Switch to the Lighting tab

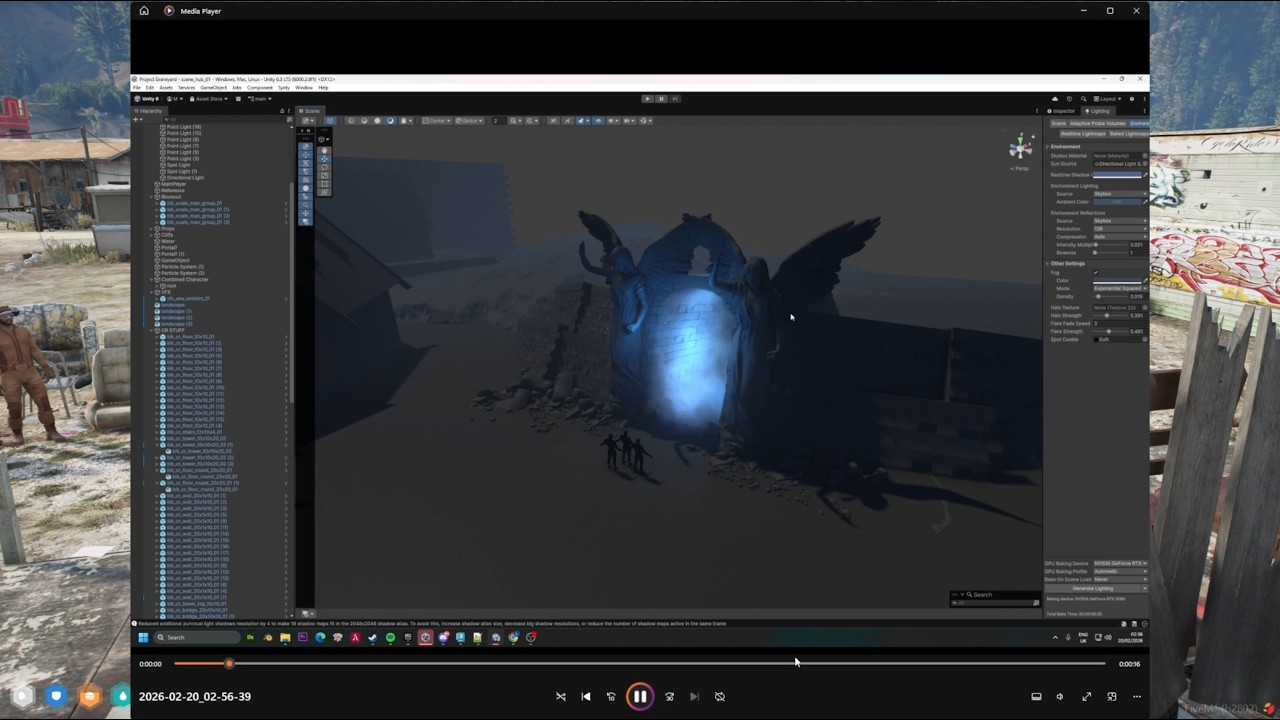[1097, 111]
